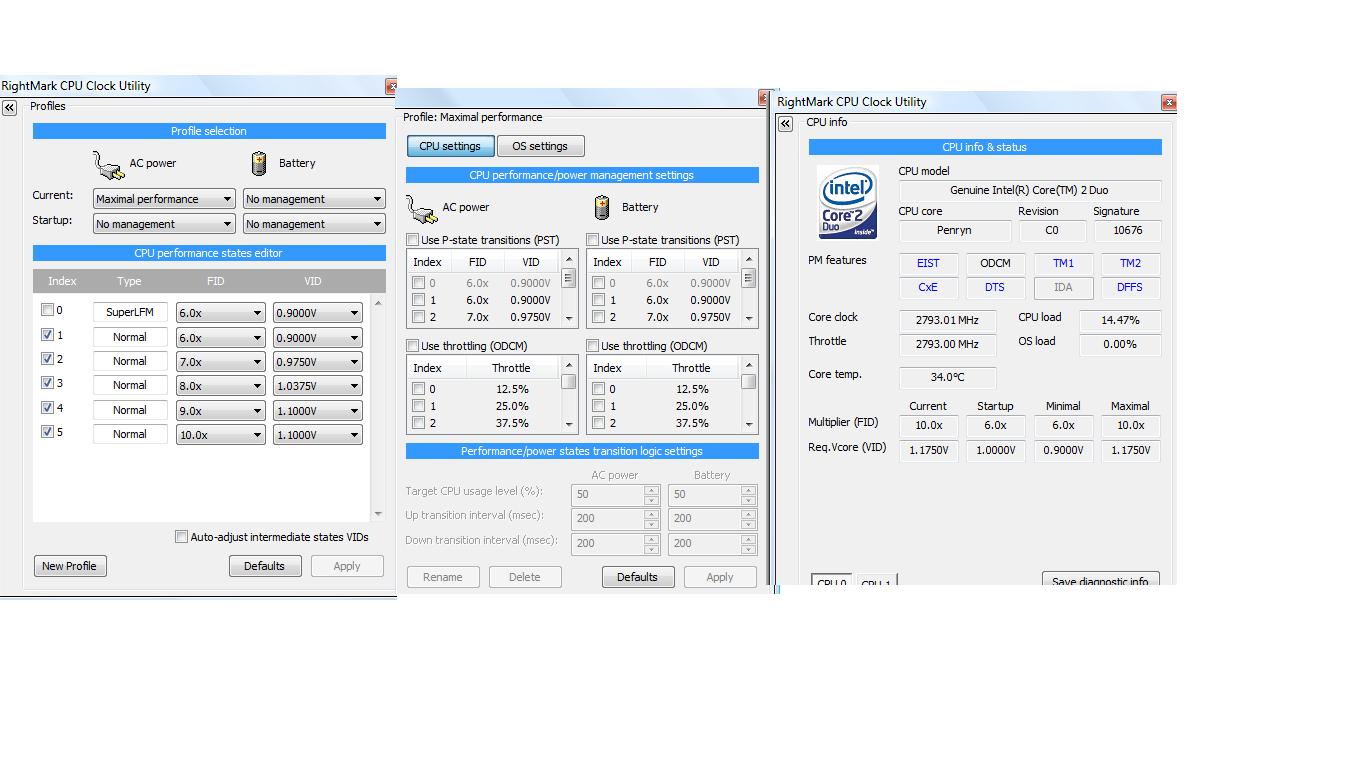The width and height of the screenshot is (1366, 768).
Task: Increase AC power Target CPU usage spinner
Action: coord(651,489)
